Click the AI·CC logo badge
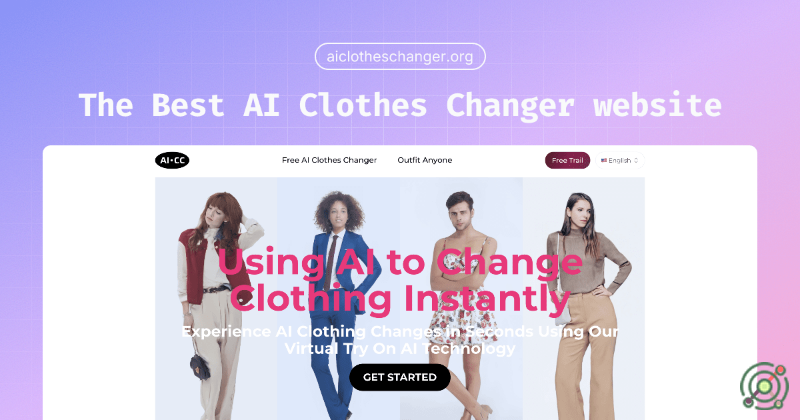Screen dimensions: 800x420 pos(172,160)
